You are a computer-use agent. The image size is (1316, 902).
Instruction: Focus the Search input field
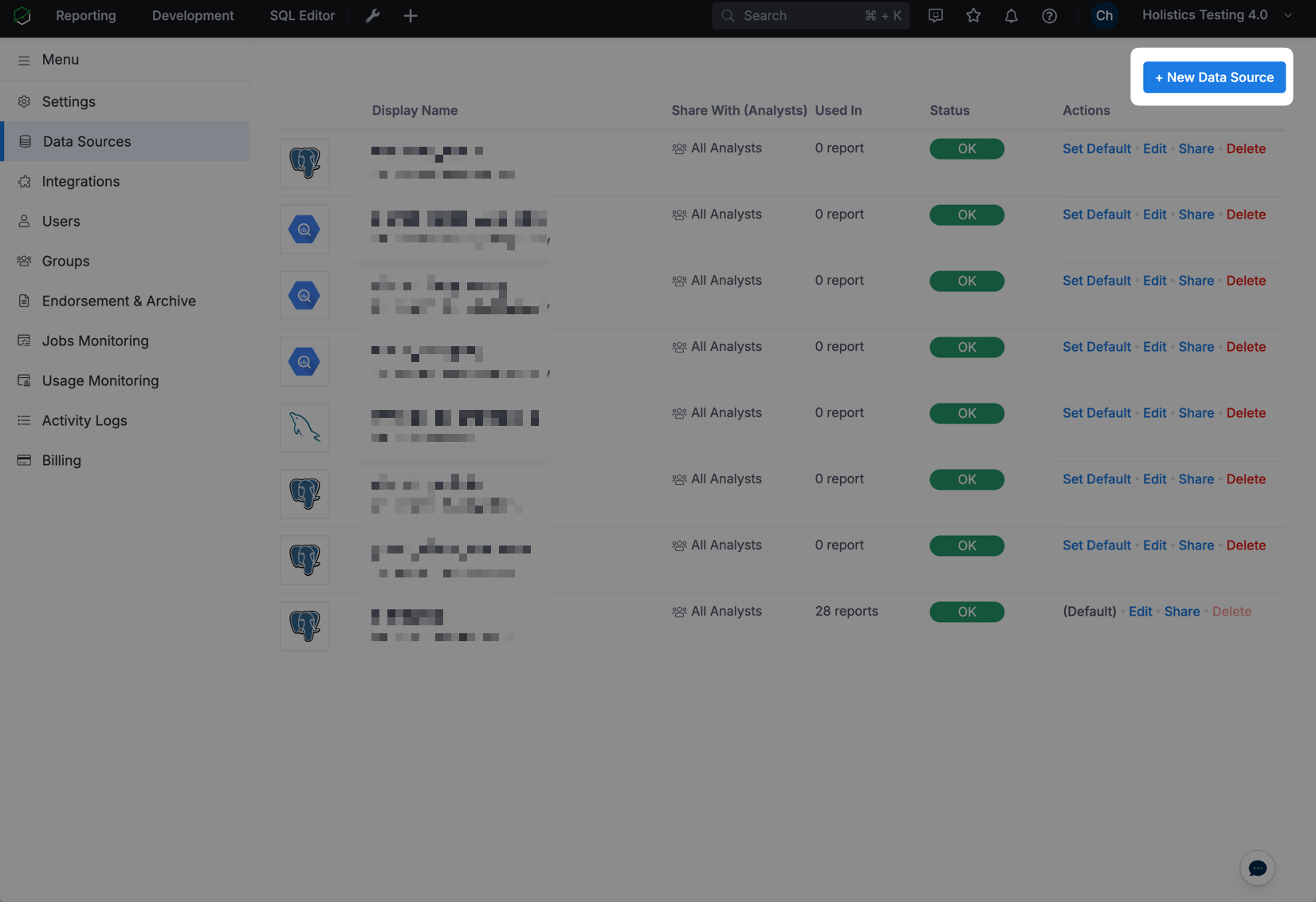click(x=801, y=16)
